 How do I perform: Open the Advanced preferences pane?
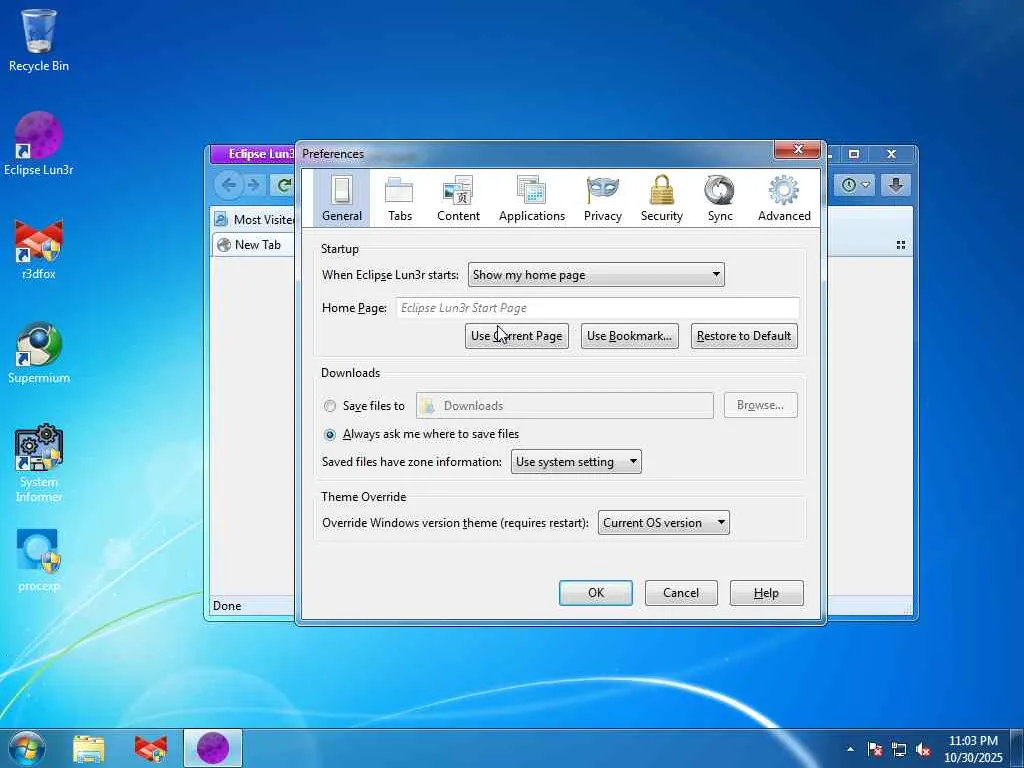[x=784, y=199]
